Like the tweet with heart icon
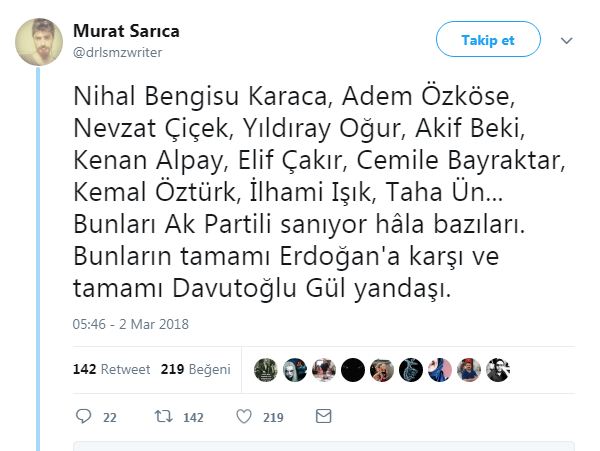600x451 pixels. coord(245,416)
